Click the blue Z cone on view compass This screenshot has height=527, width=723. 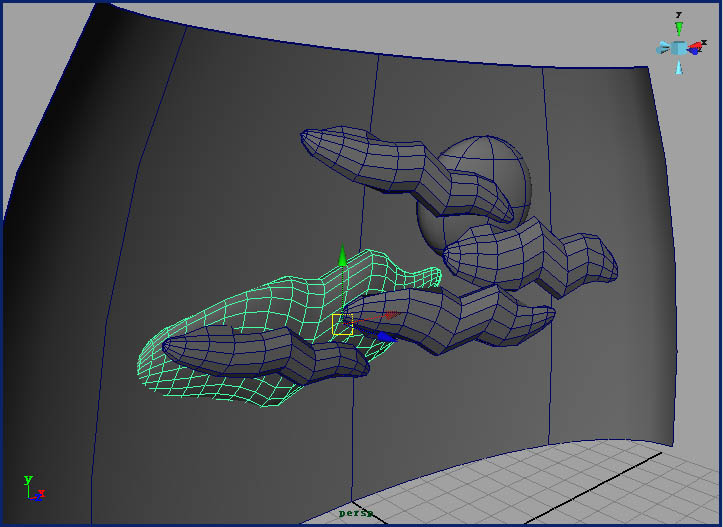pyautogui.click(x=694, y=51)
